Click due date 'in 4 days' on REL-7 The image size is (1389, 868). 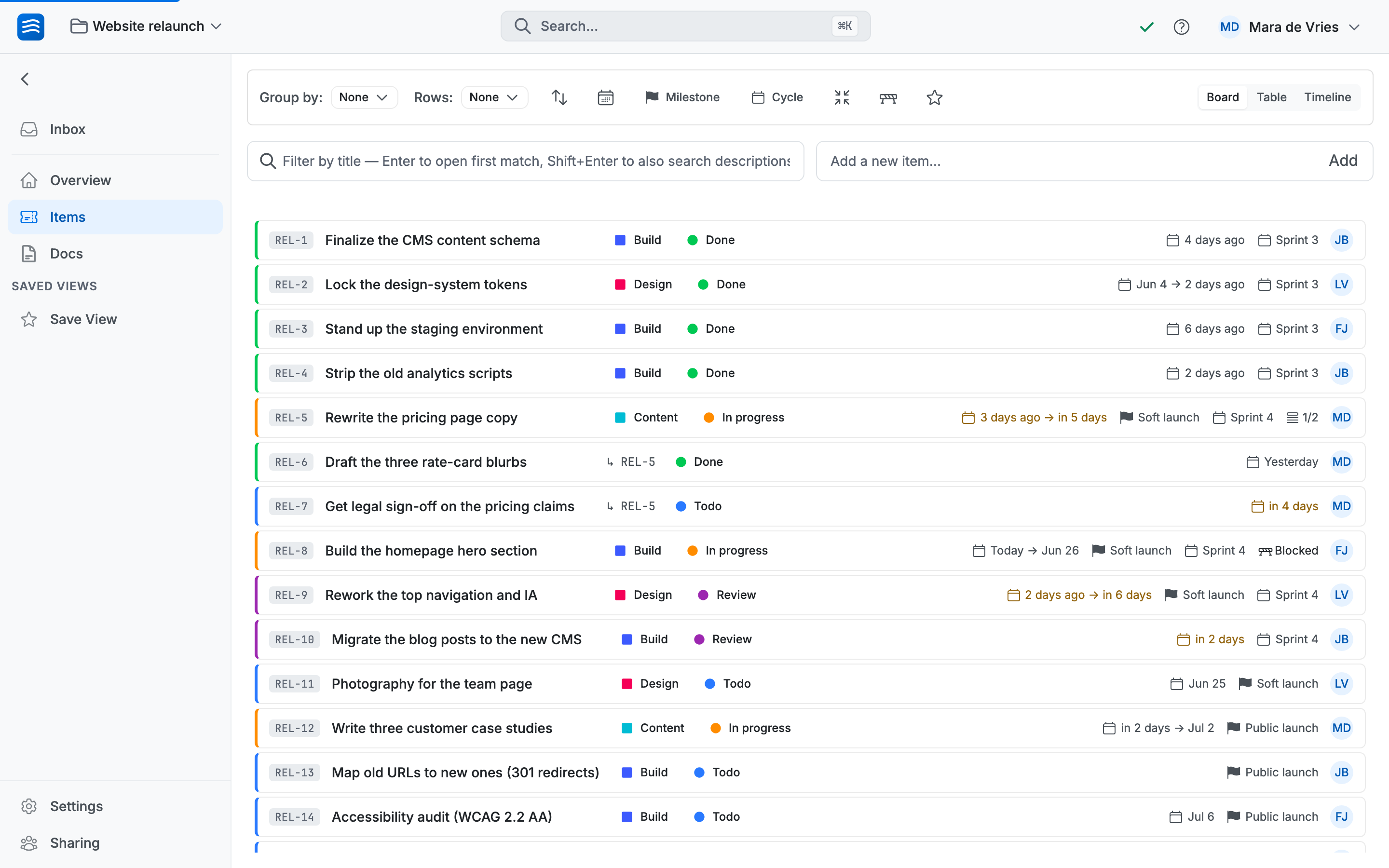tap(1284, 506)
